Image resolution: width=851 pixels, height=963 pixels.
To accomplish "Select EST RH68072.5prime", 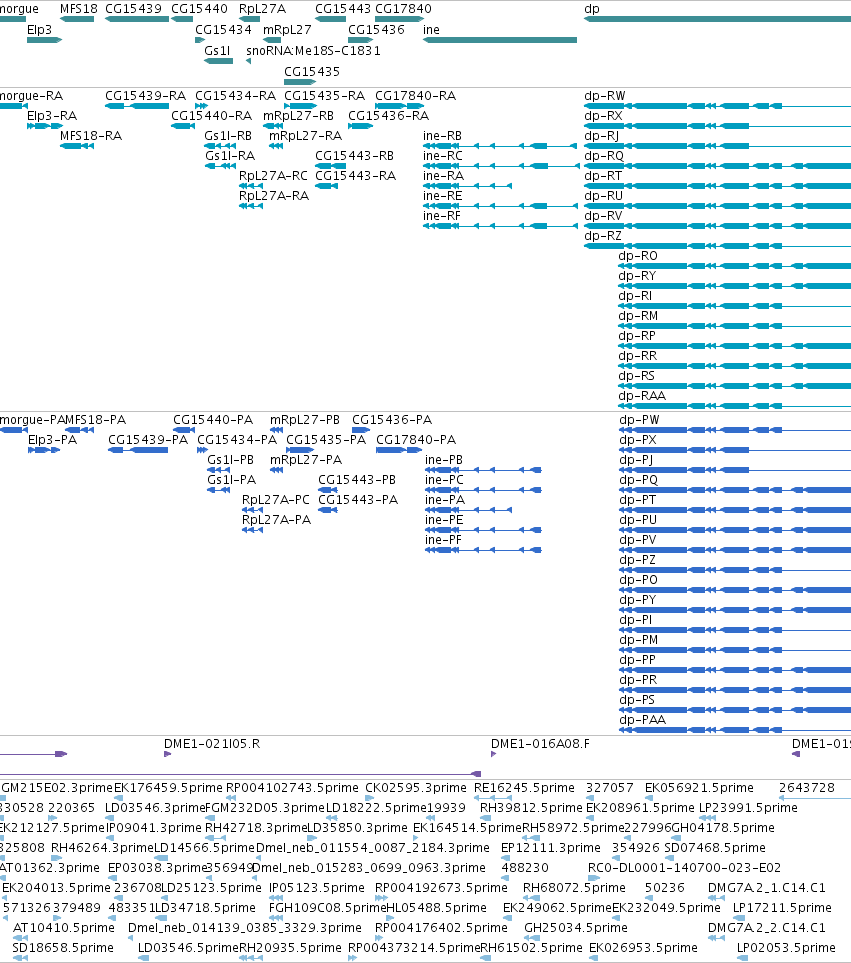I will click(574, 887).
